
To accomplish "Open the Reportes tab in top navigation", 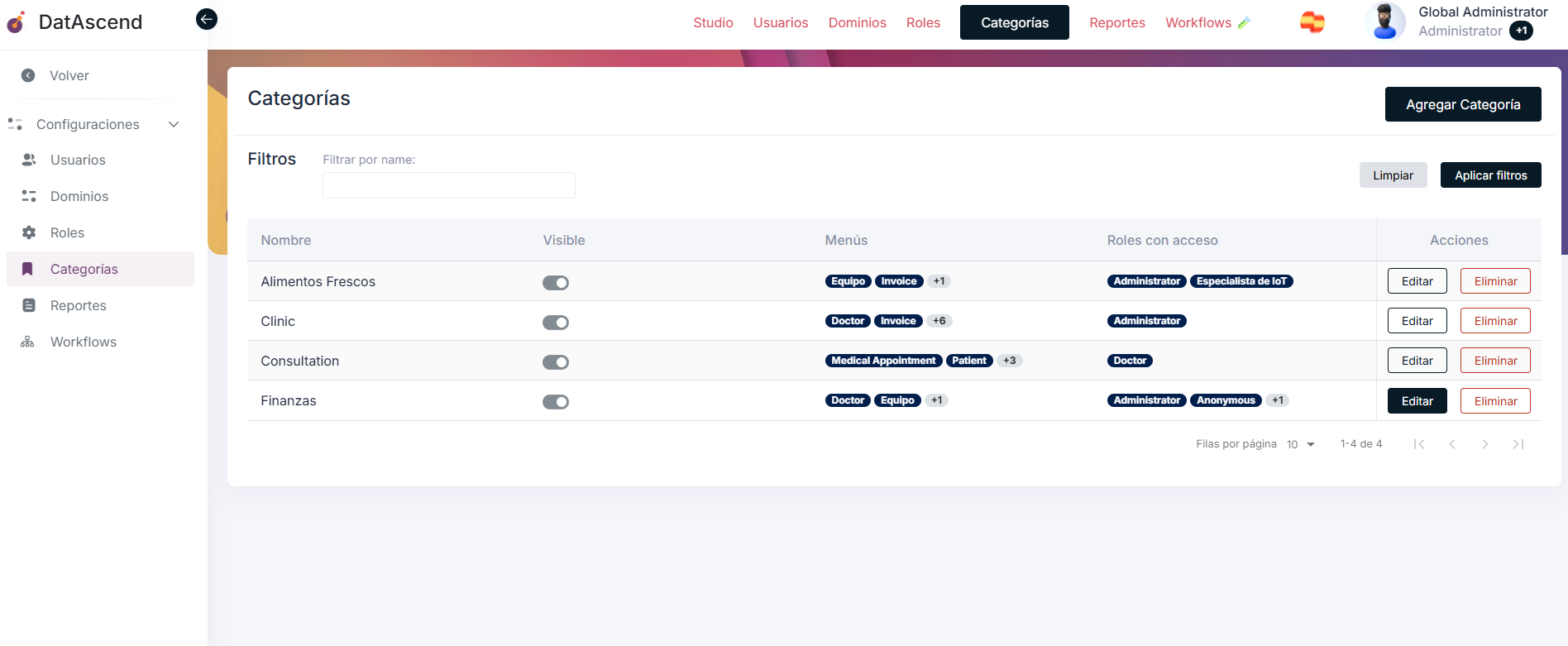I will pyautogui.click(x=1116, y=22).
